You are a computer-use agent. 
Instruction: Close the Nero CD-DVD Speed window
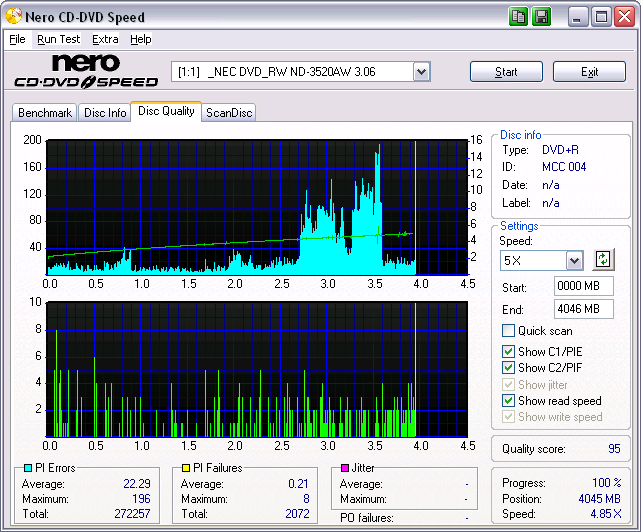(x=625, y=17)
